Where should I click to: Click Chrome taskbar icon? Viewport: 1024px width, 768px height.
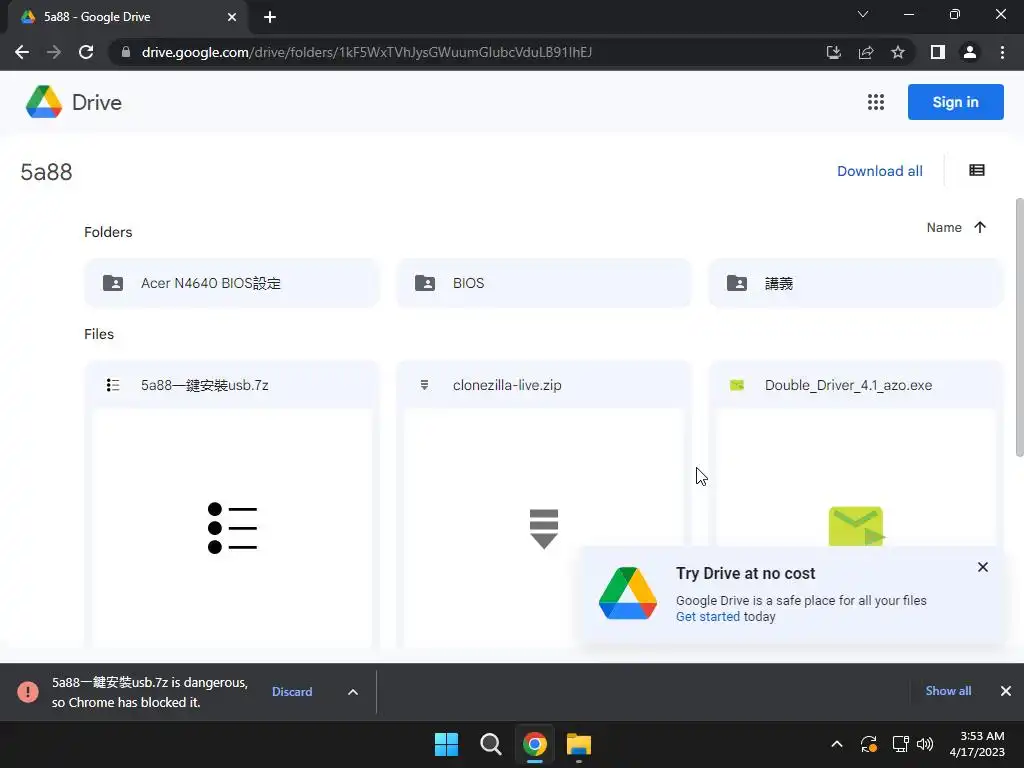tap(534, 744)
